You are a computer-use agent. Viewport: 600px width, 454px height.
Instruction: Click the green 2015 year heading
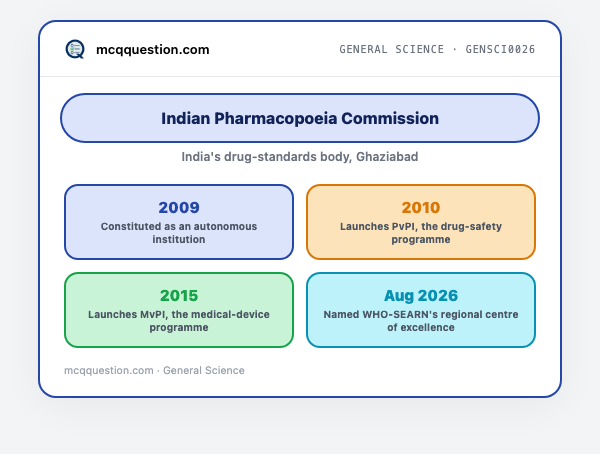pyautogui.click(x=179, y=296)
